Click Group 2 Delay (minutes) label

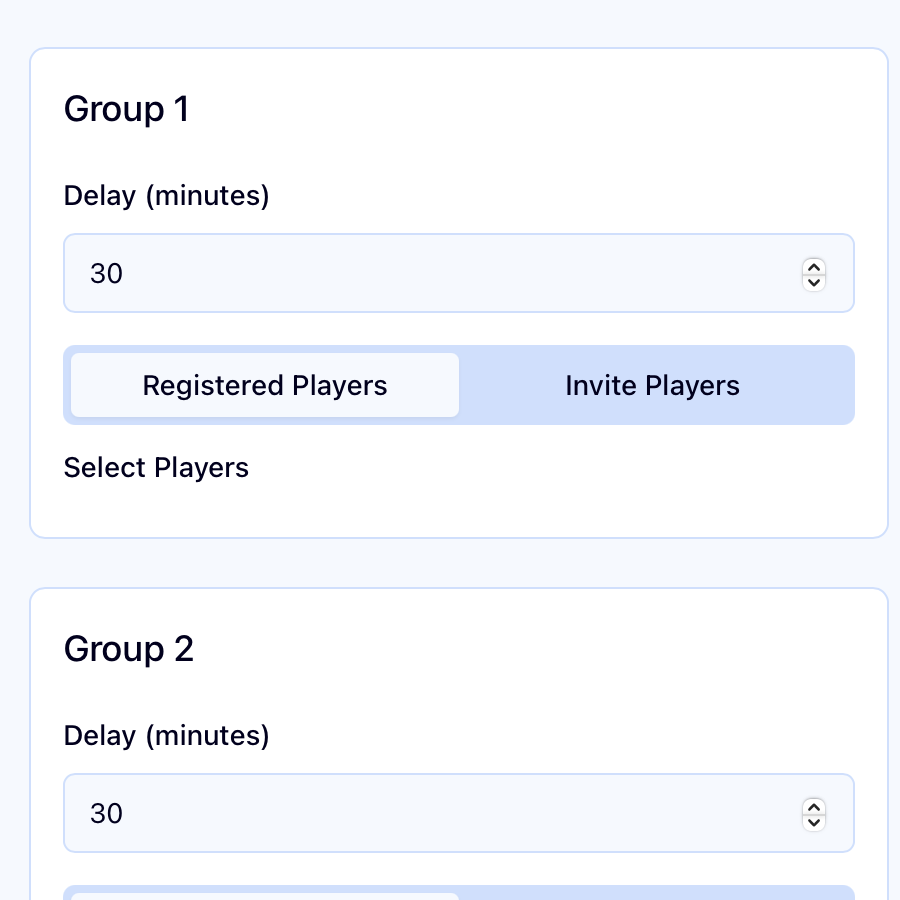[x=166, y=736]
